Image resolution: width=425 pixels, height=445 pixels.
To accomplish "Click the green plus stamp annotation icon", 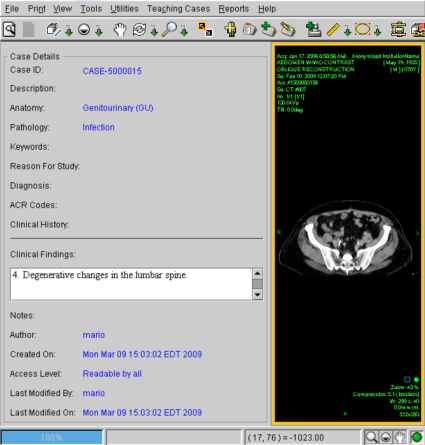I will [313, 29].
